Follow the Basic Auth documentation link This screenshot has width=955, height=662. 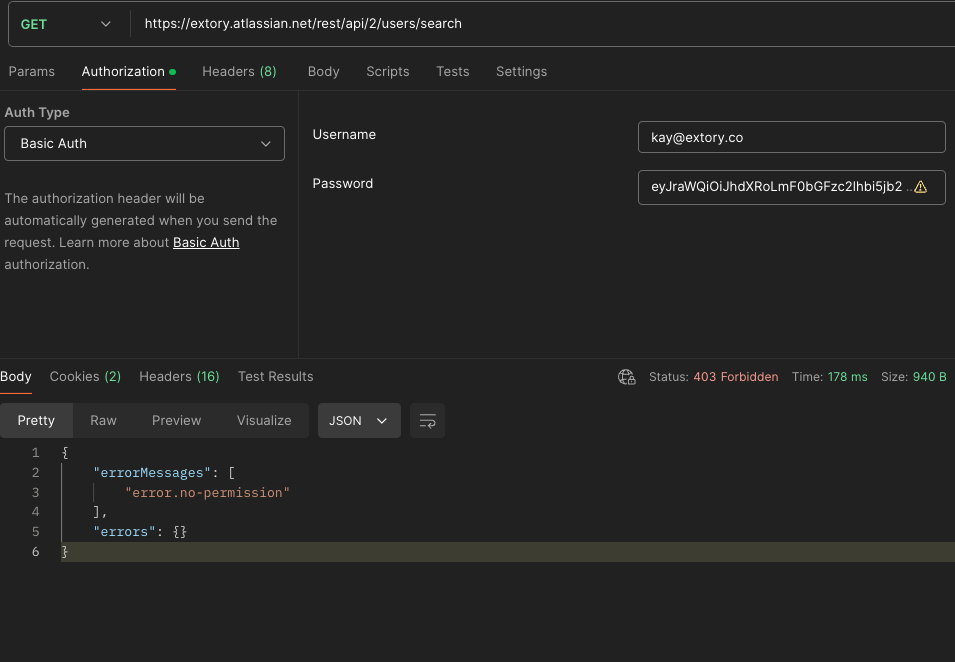[206, 243]
